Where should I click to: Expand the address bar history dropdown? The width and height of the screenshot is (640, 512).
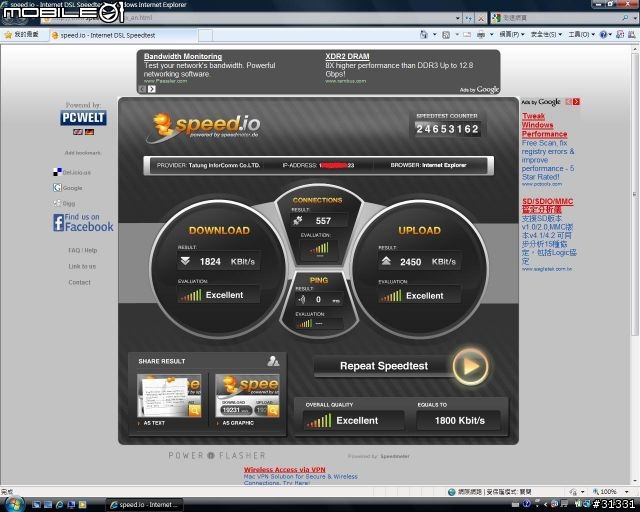458,18
